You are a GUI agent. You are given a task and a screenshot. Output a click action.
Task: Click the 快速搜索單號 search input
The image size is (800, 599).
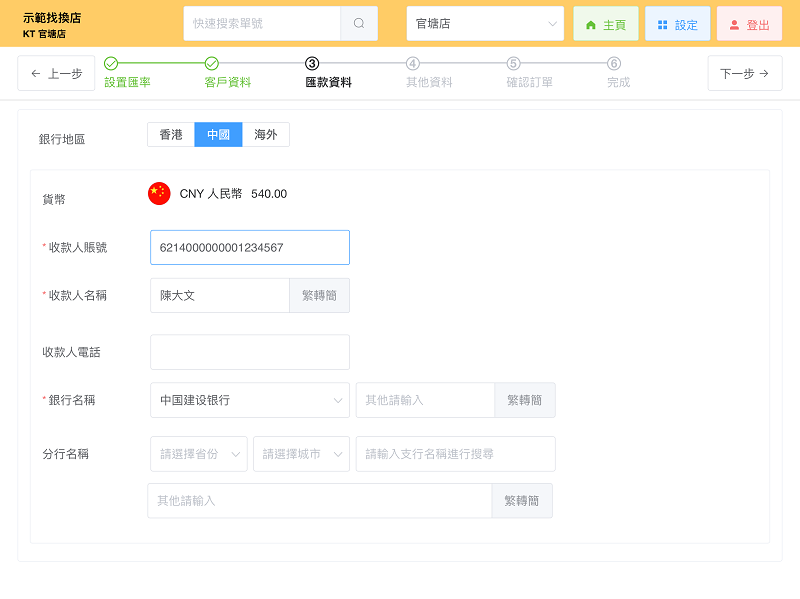tap(262, 23)
